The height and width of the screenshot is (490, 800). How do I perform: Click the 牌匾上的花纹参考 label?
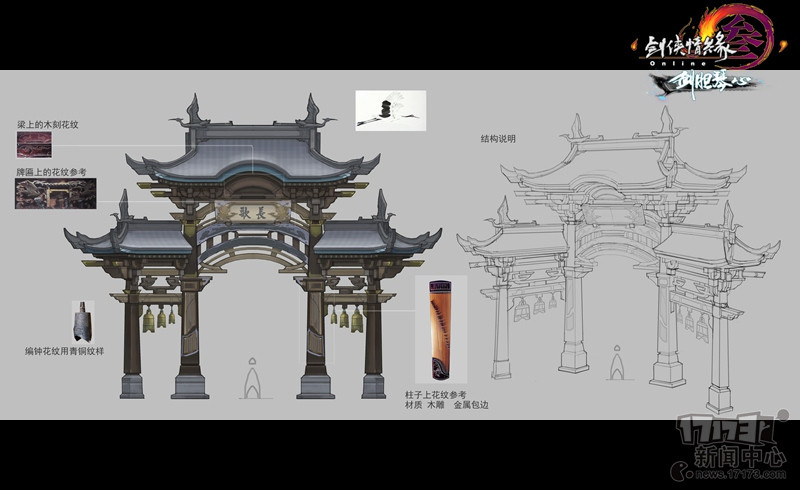(51, 172)
